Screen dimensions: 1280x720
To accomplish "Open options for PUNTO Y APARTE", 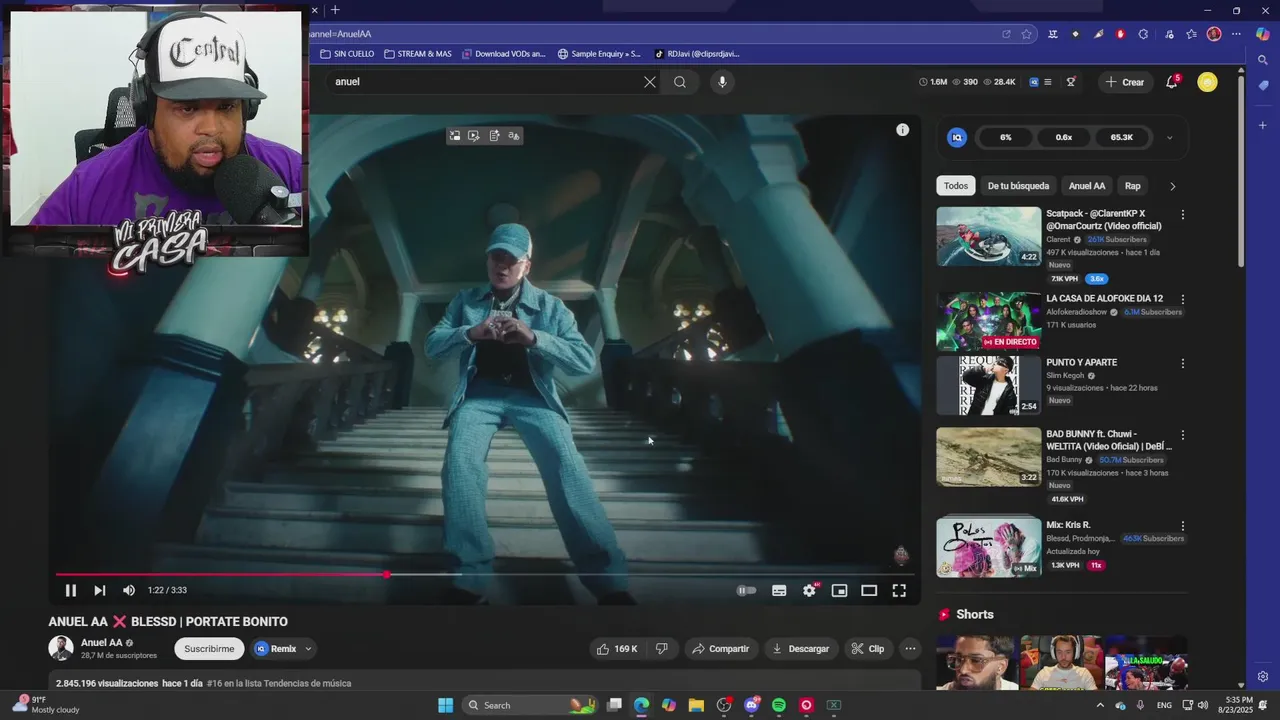I will click(1182, 364).
